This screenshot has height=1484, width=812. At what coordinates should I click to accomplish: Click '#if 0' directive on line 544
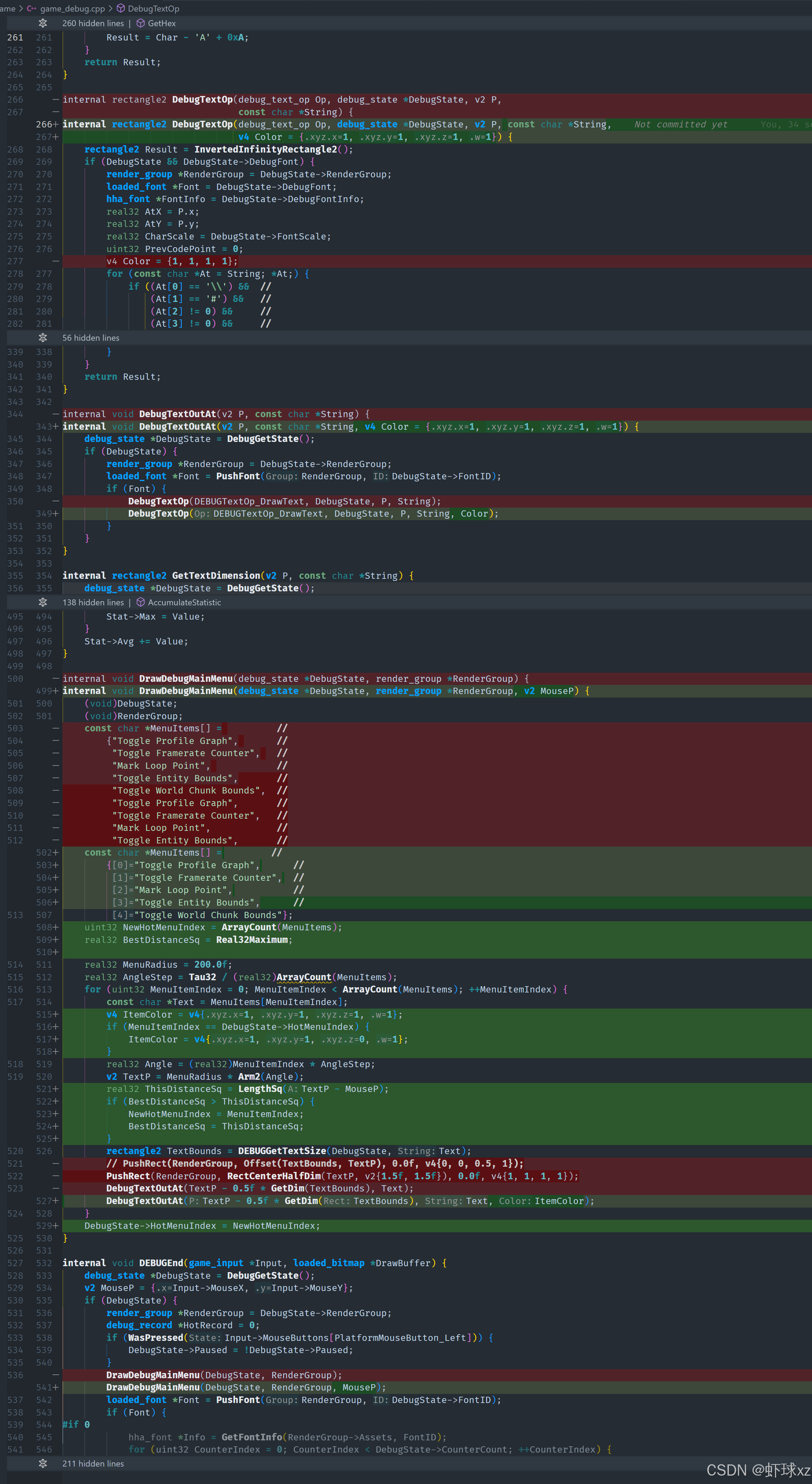coord(76,1424)
